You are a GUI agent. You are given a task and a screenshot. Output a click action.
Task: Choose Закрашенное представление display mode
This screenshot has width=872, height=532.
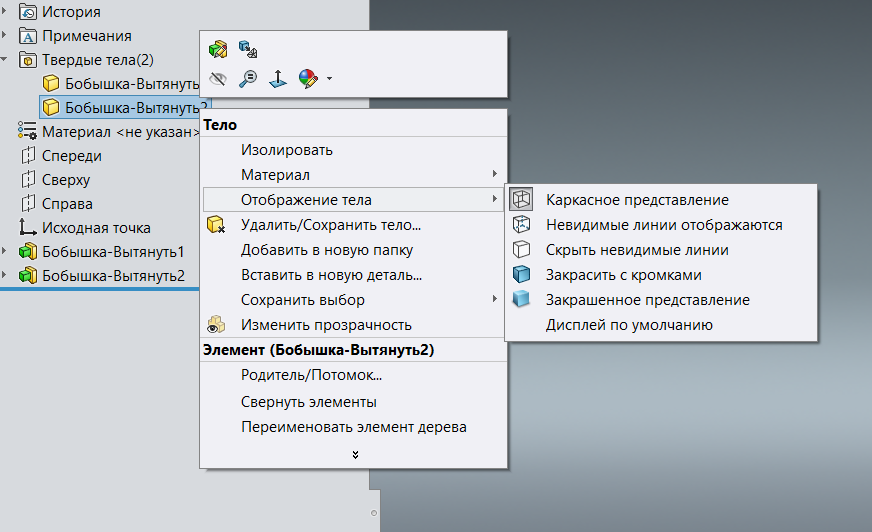(647, 299)
